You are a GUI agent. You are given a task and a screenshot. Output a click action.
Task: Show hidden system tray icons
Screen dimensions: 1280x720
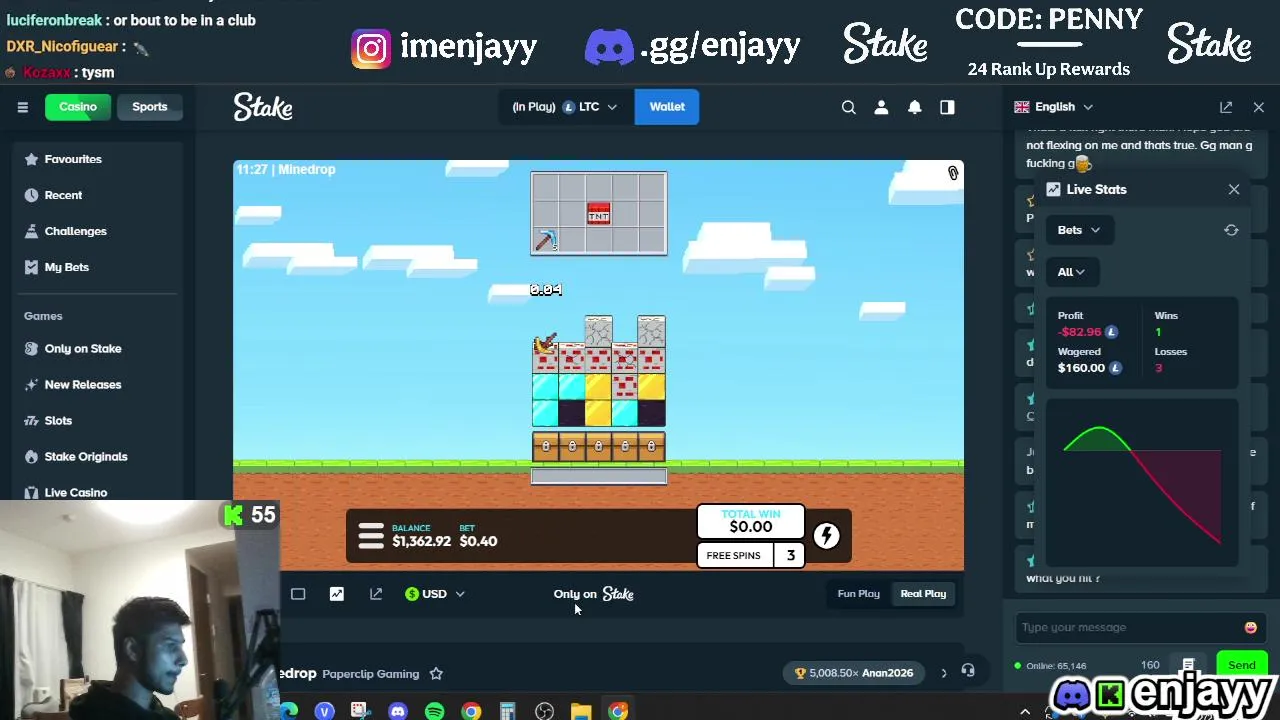(x=1025, y=711)
